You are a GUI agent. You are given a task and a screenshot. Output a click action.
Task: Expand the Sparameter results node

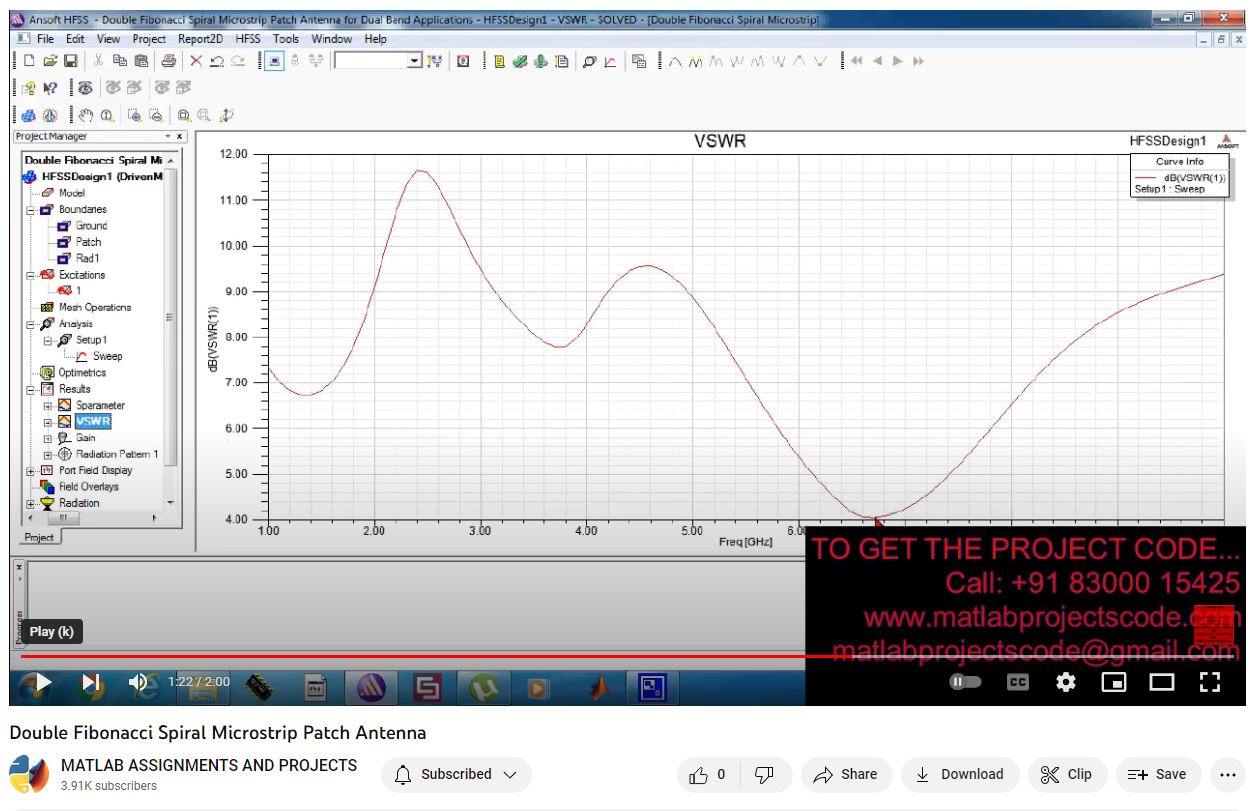[x=47, y=406]
